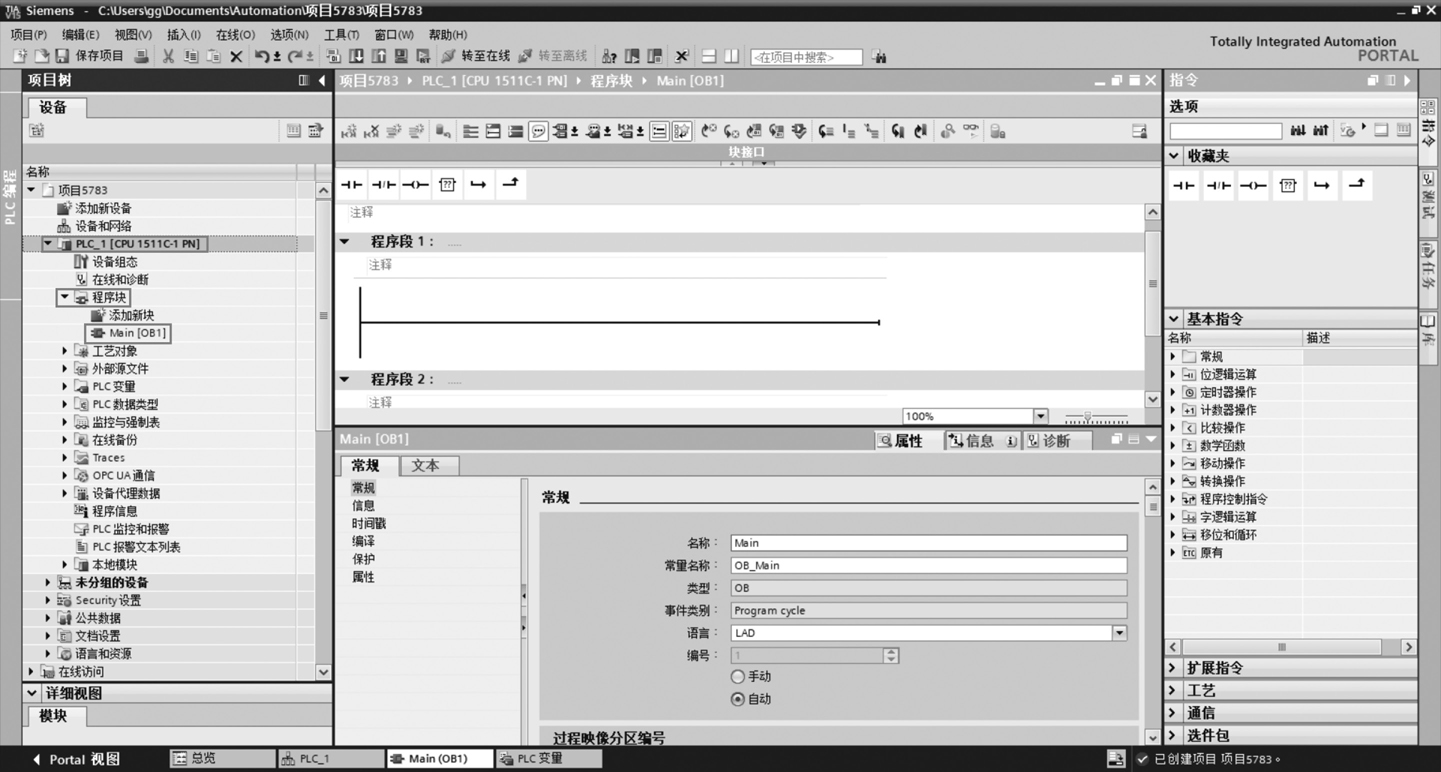Click normally open contact in 收藏夹 panel

1184,186
